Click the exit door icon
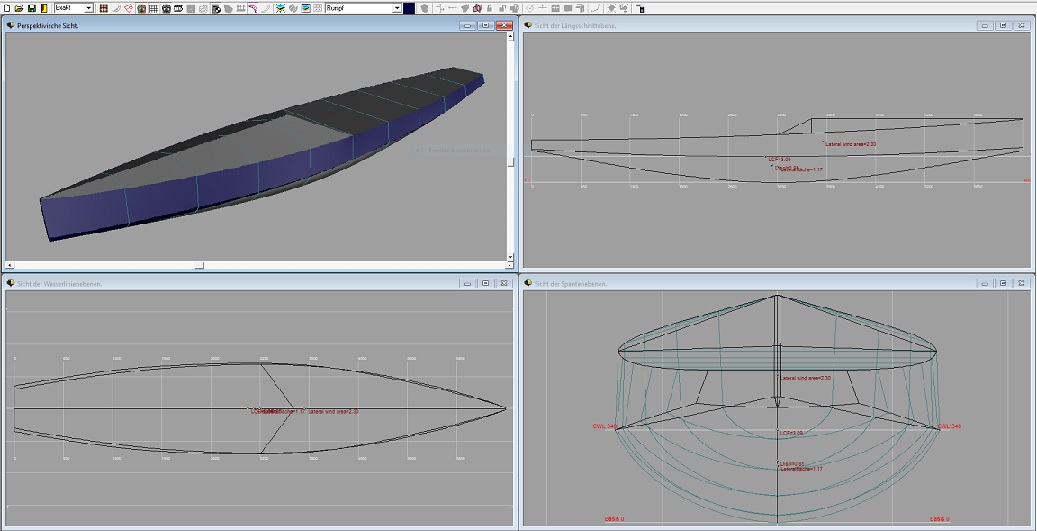Viewport: 1037px width, 531px height. [44, 8]
